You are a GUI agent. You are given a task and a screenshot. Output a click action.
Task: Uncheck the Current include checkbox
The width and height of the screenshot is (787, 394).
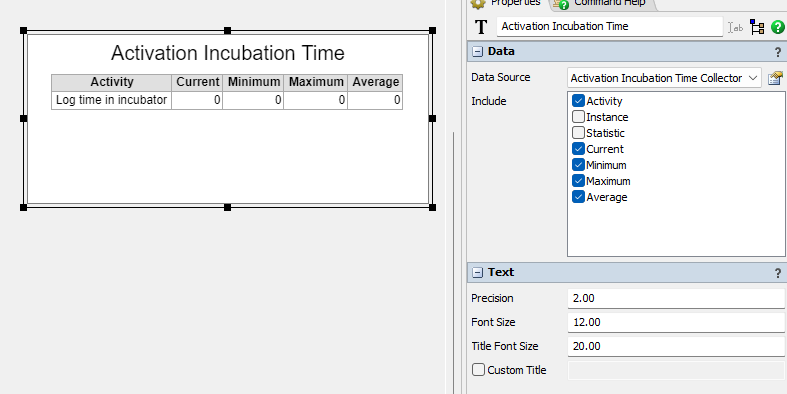(x=578, y=149)
